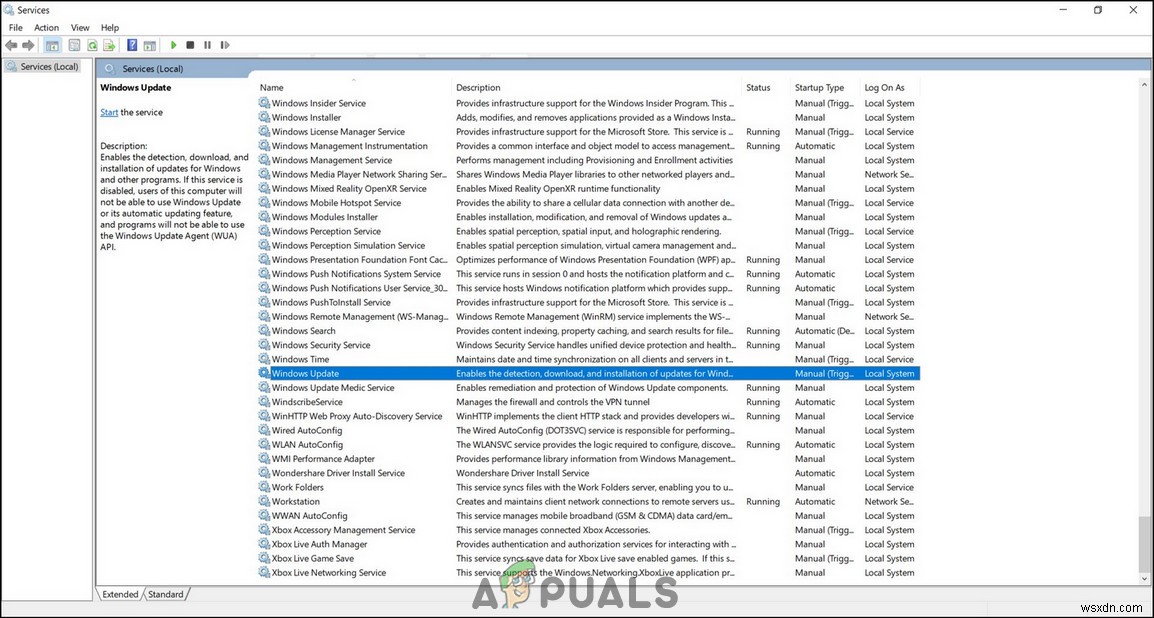This screenshot has height=618, width=1154.
Task: Click gear icon beside Windows Search
Action: pos(264,330)
